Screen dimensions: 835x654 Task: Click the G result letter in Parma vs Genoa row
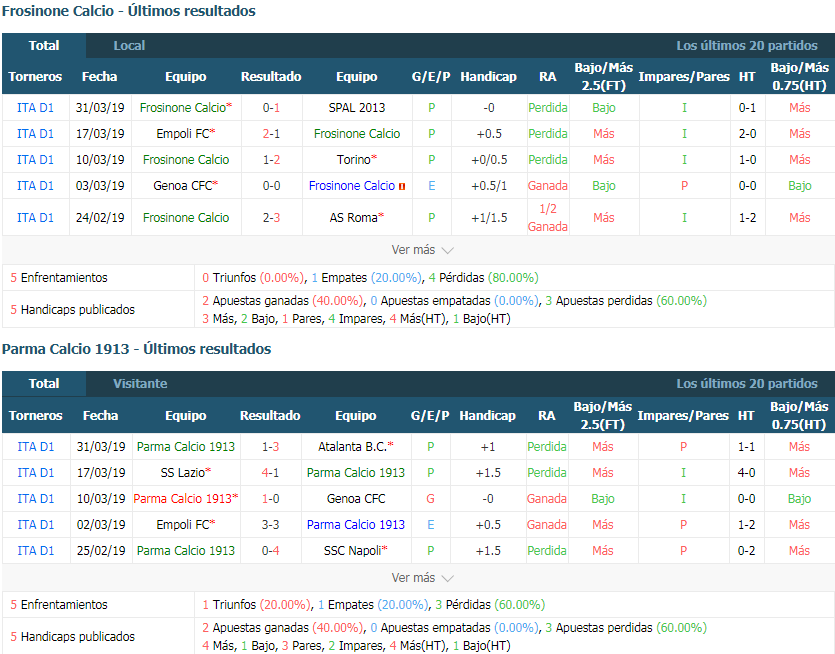coord(430,499)
